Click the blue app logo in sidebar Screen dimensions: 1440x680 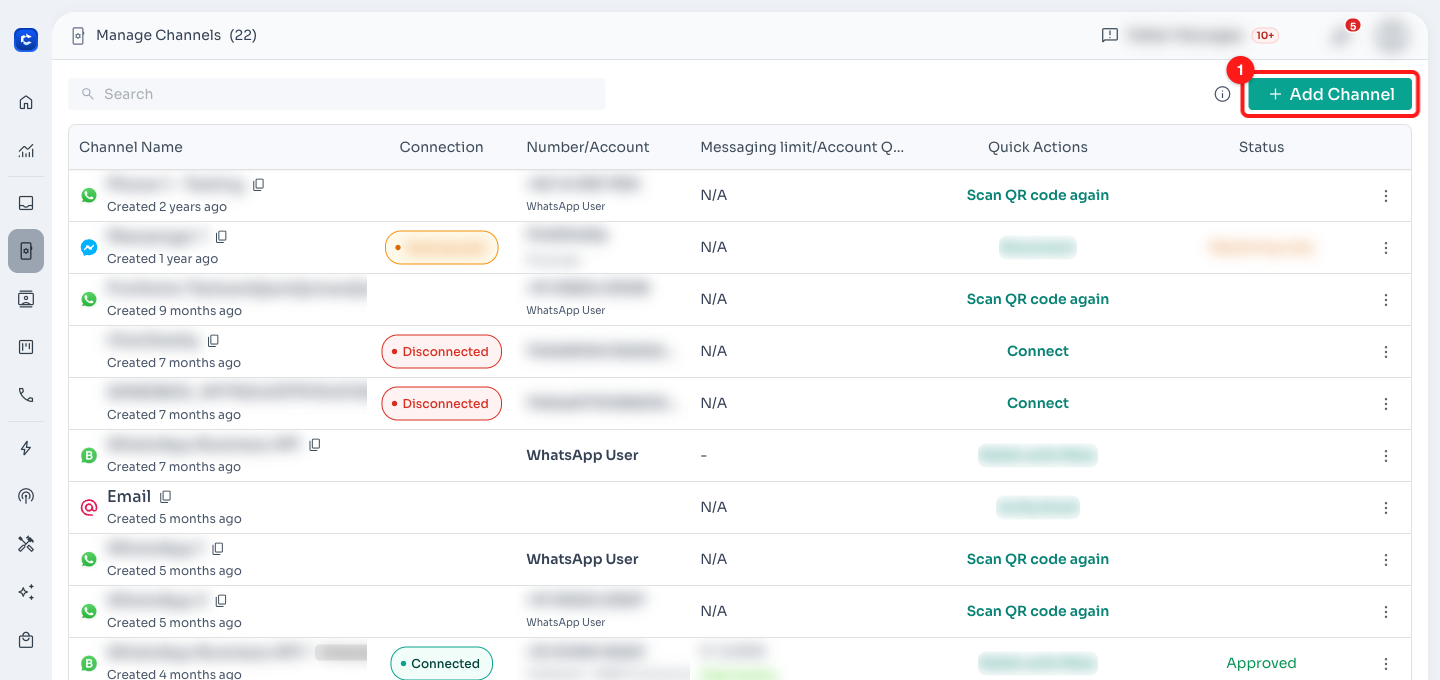click(x=26, y=39)
